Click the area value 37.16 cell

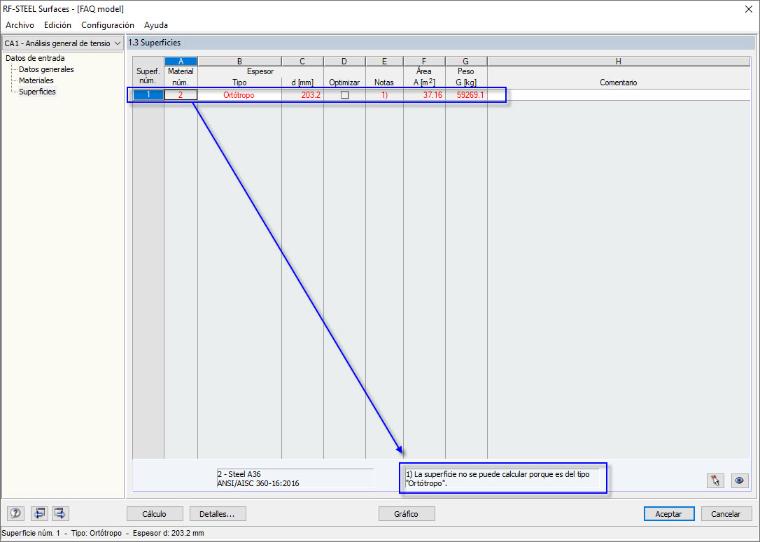[424, 95]
